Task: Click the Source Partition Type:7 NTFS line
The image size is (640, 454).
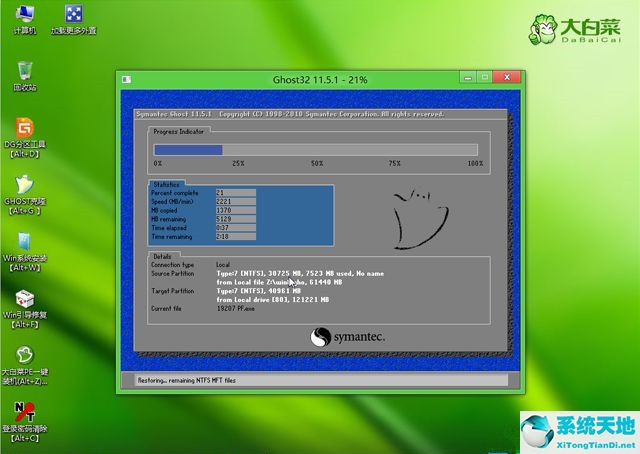Action: 300,274
